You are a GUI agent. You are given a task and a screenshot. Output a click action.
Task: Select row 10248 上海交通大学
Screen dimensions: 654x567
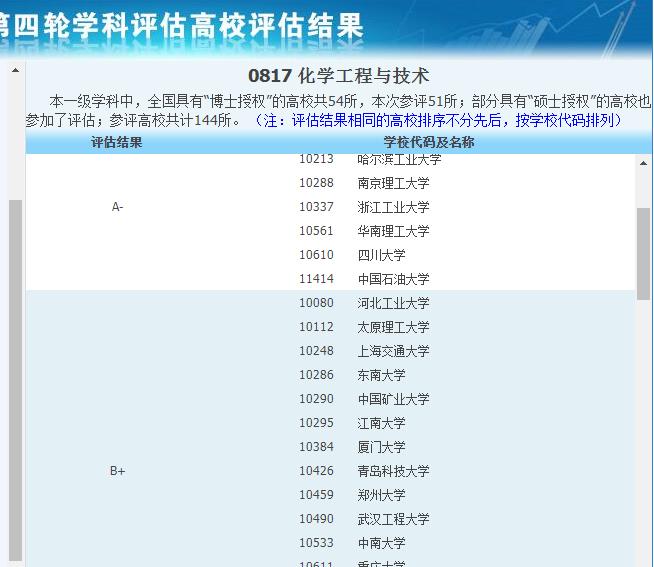364,351
